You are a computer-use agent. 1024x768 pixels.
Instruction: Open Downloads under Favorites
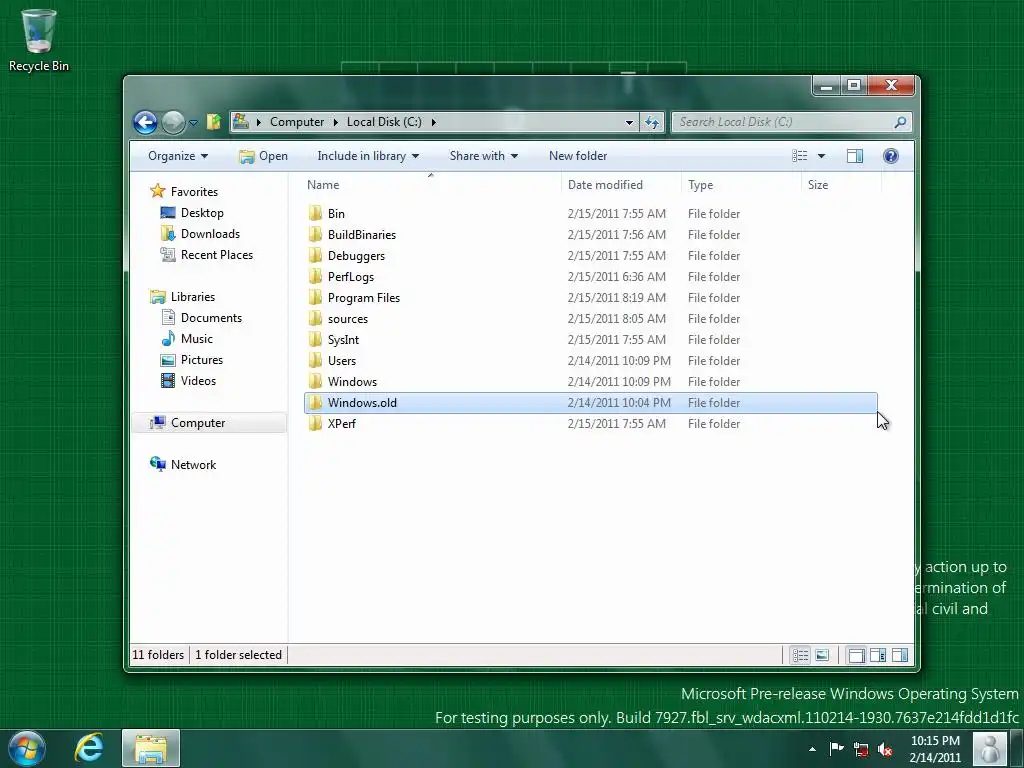click(x=210, y=234)
